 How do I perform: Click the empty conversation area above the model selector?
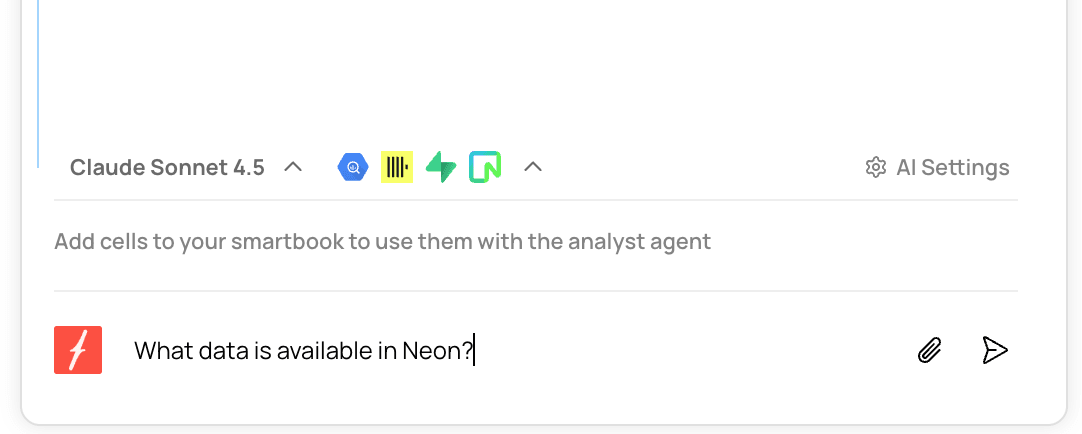540,70
